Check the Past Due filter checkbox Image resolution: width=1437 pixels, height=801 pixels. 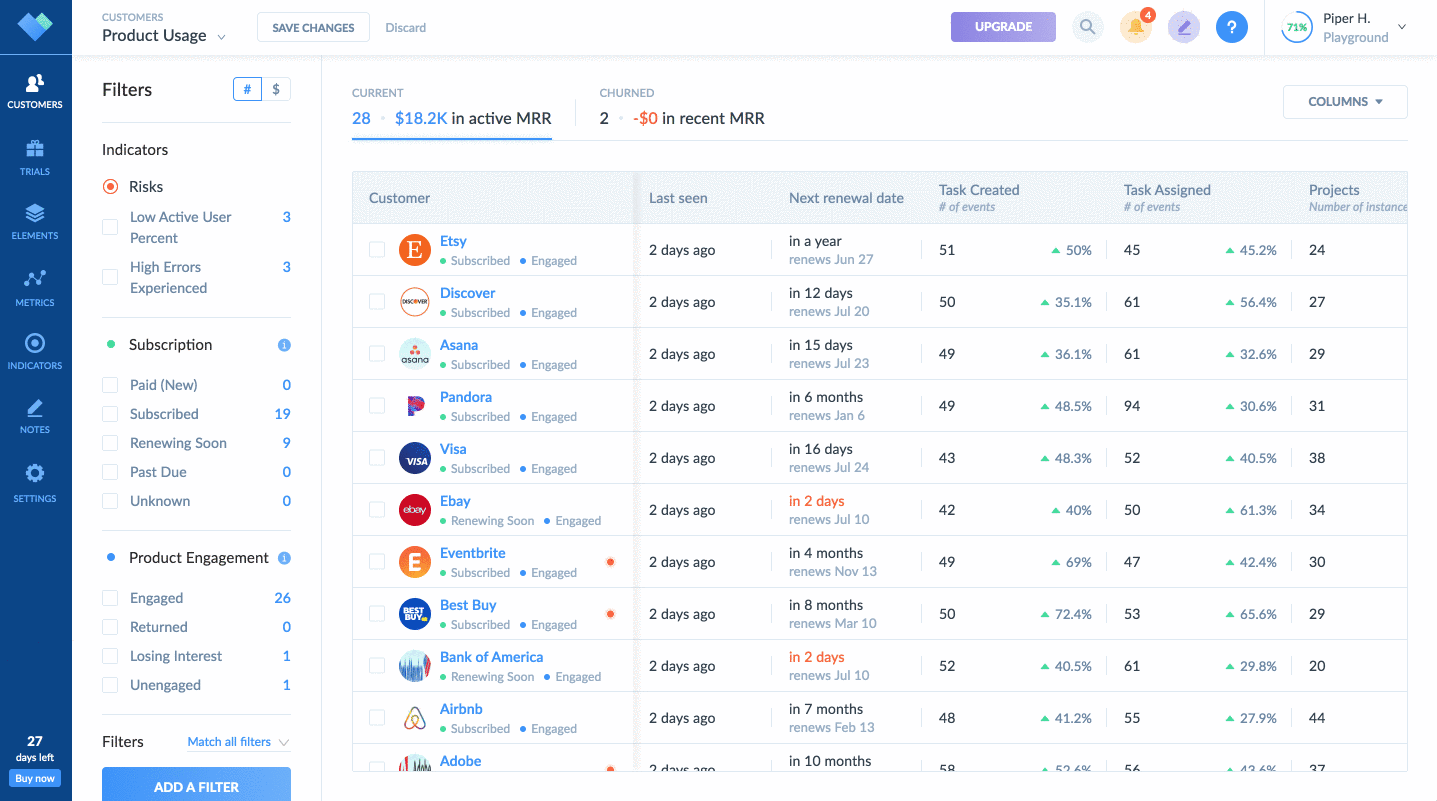click(110, 472)
